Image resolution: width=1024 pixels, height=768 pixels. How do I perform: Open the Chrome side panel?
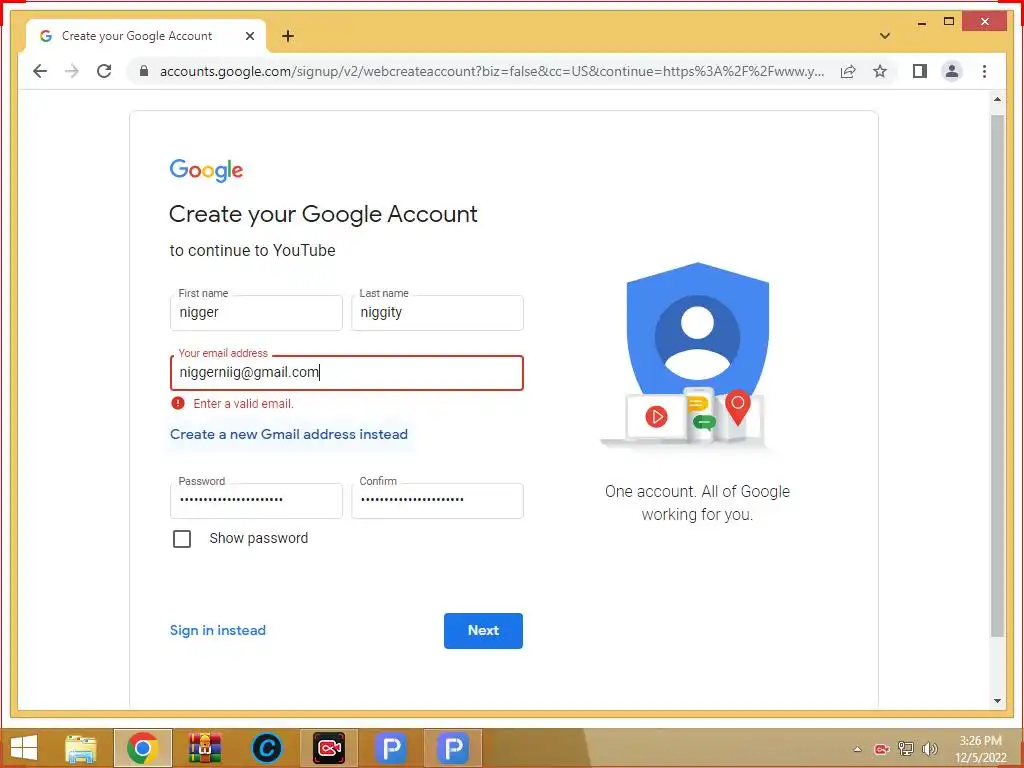tap(920, 71)
